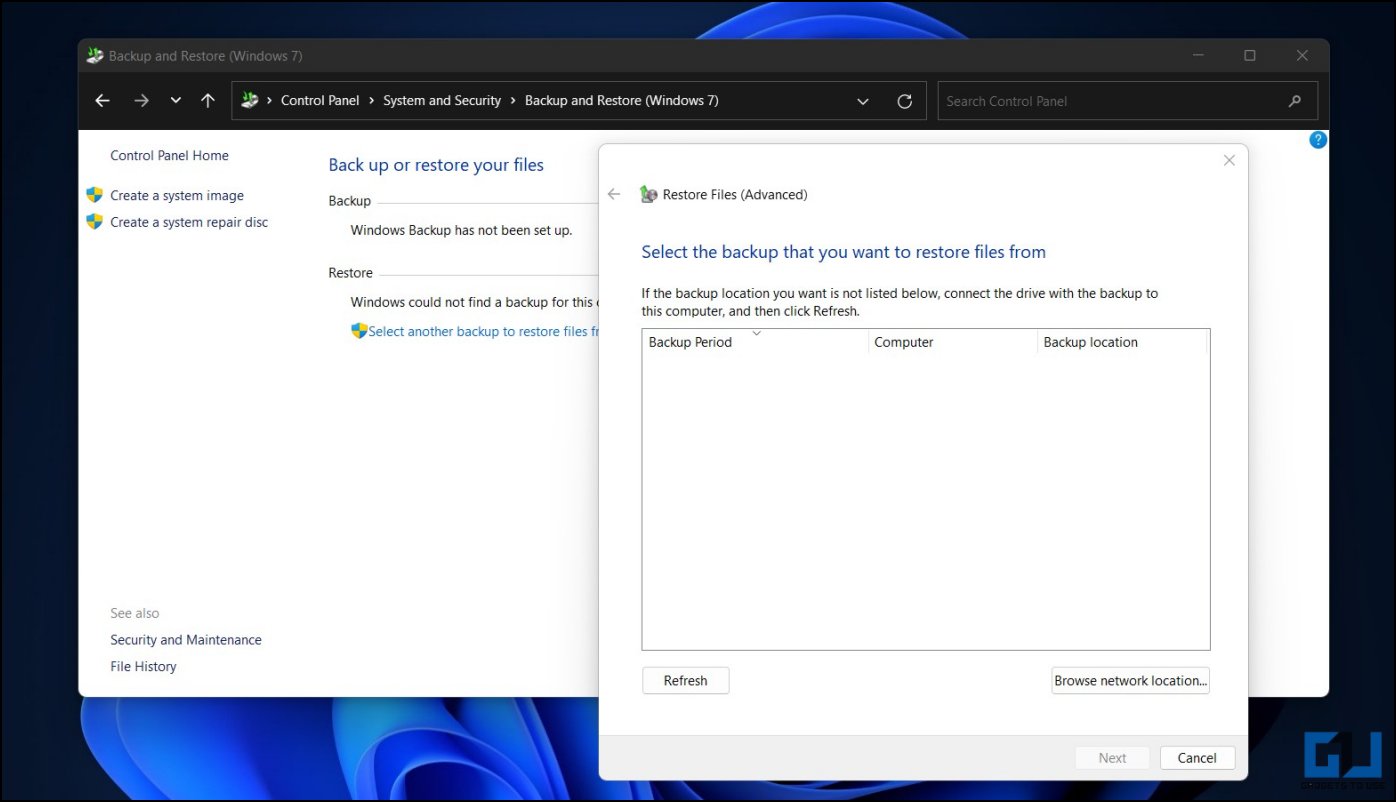The height and width of the screenshot is (802, 1396).
Task: Expand arrow after Control Panel breadcrumb
Action: [x=371, y=101]
